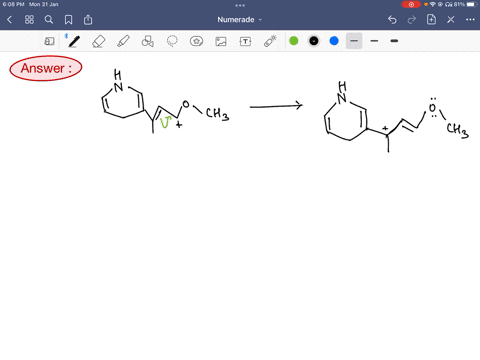This screenshot has width=480, height=360.
Task: Select the Pen tool
Action: (74, 41)
